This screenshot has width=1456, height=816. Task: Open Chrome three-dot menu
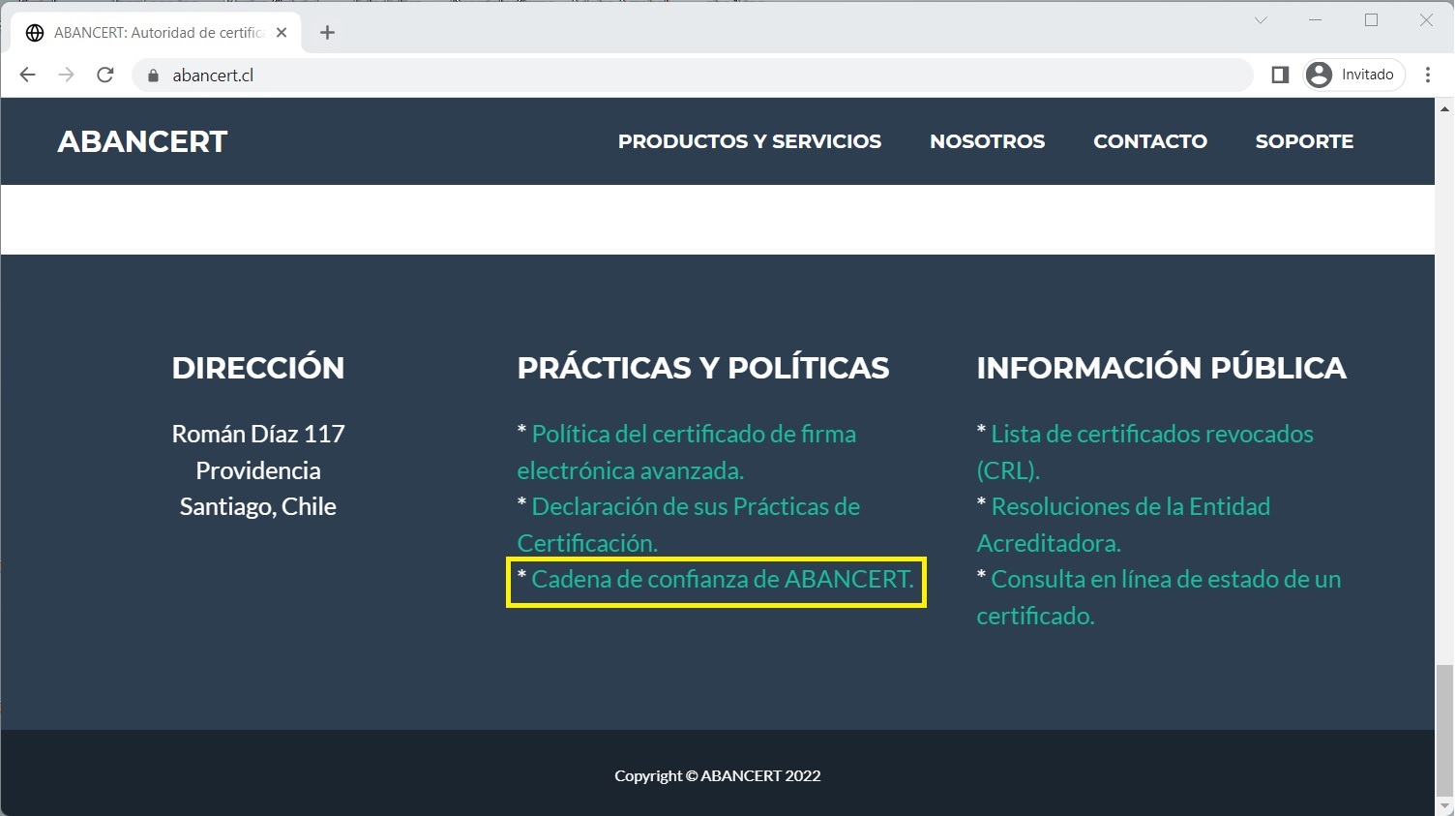coord(1428,75)
